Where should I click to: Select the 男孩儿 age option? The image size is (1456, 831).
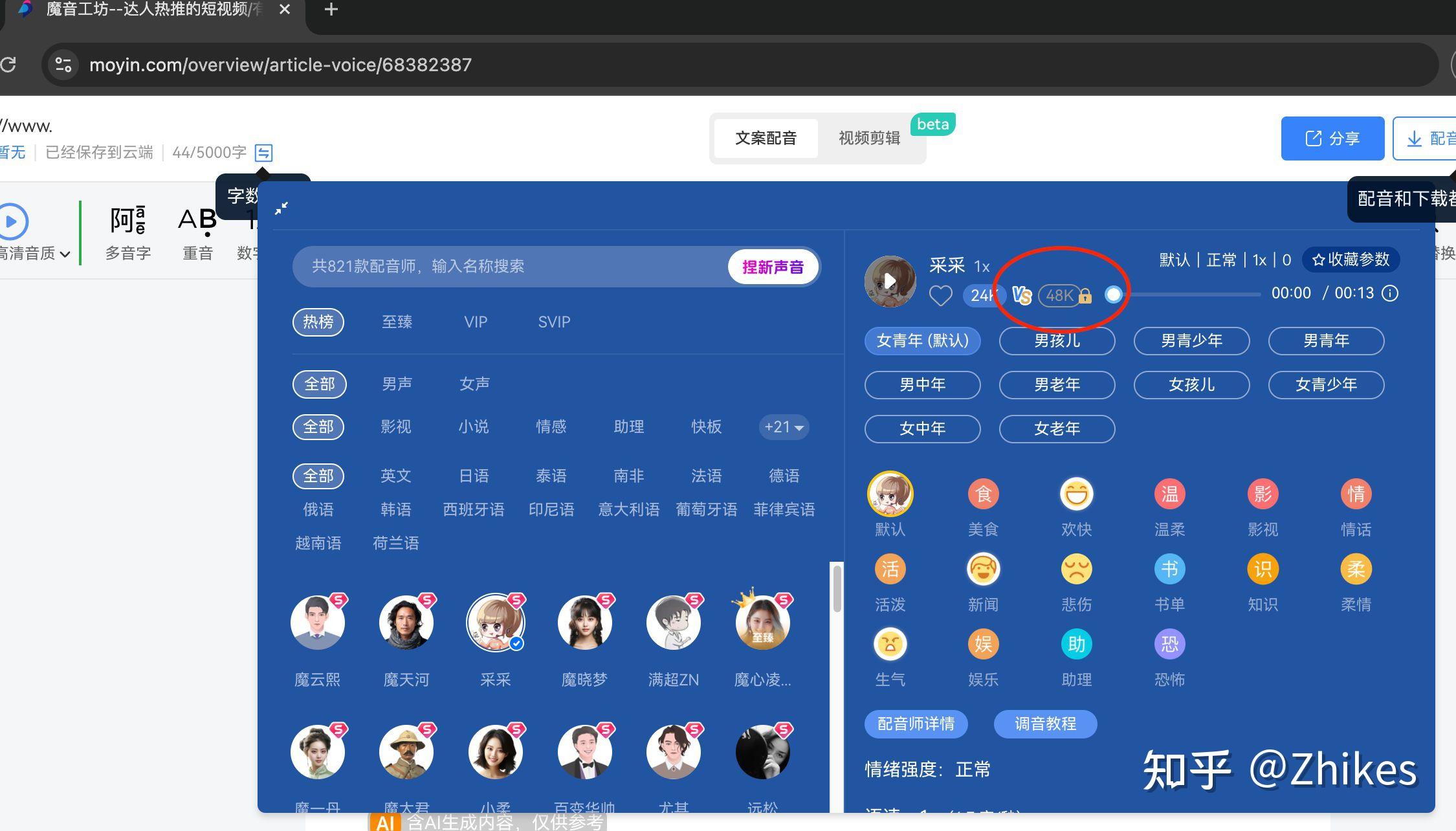(x=1057, y=341)
